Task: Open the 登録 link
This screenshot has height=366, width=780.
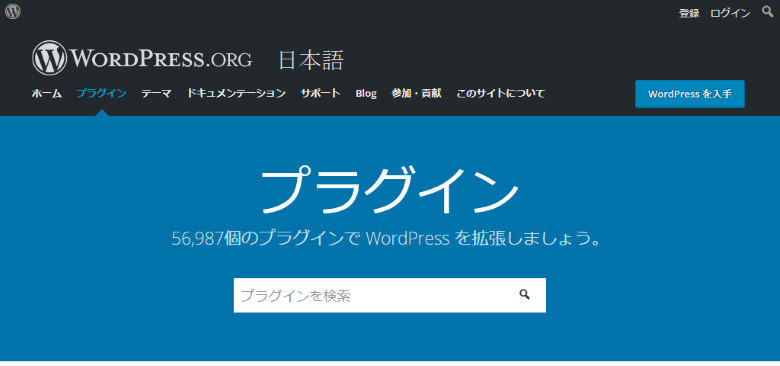Action: click(x=689, y=13)
